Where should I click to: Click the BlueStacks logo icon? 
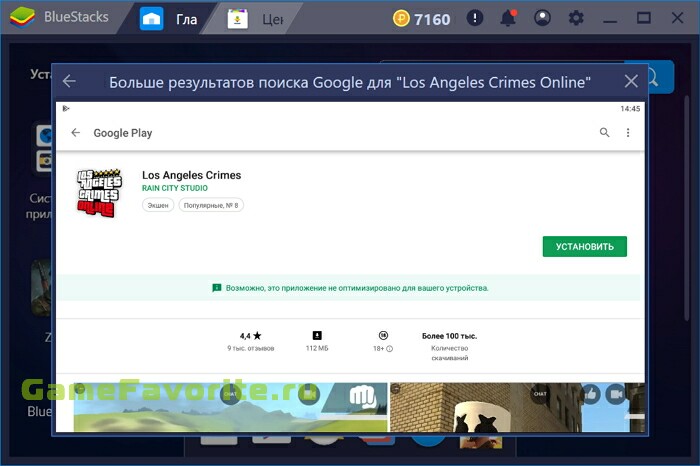tap(22, 17)
